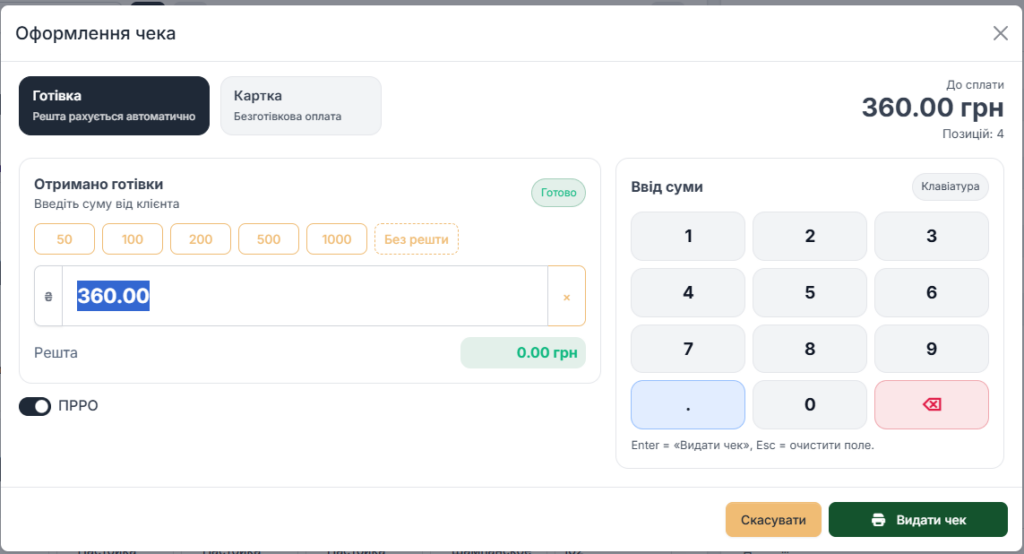1024x554 pixels.
Task: Tap the 5 key on keypad
Action: [x=809, y=293]
